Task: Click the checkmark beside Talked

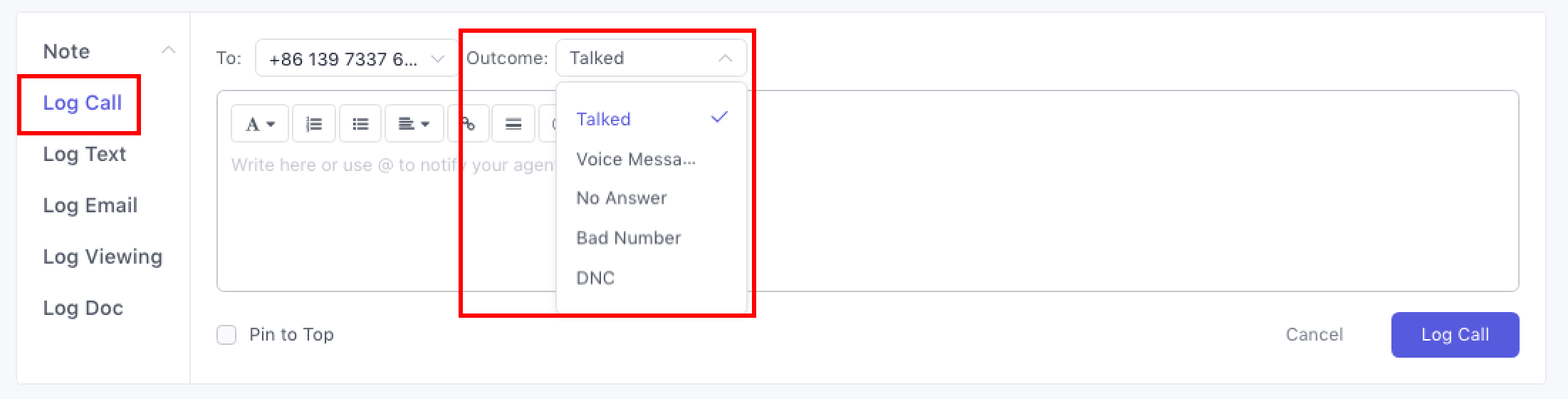Action: pyautogui.click(x=720, y=118)
